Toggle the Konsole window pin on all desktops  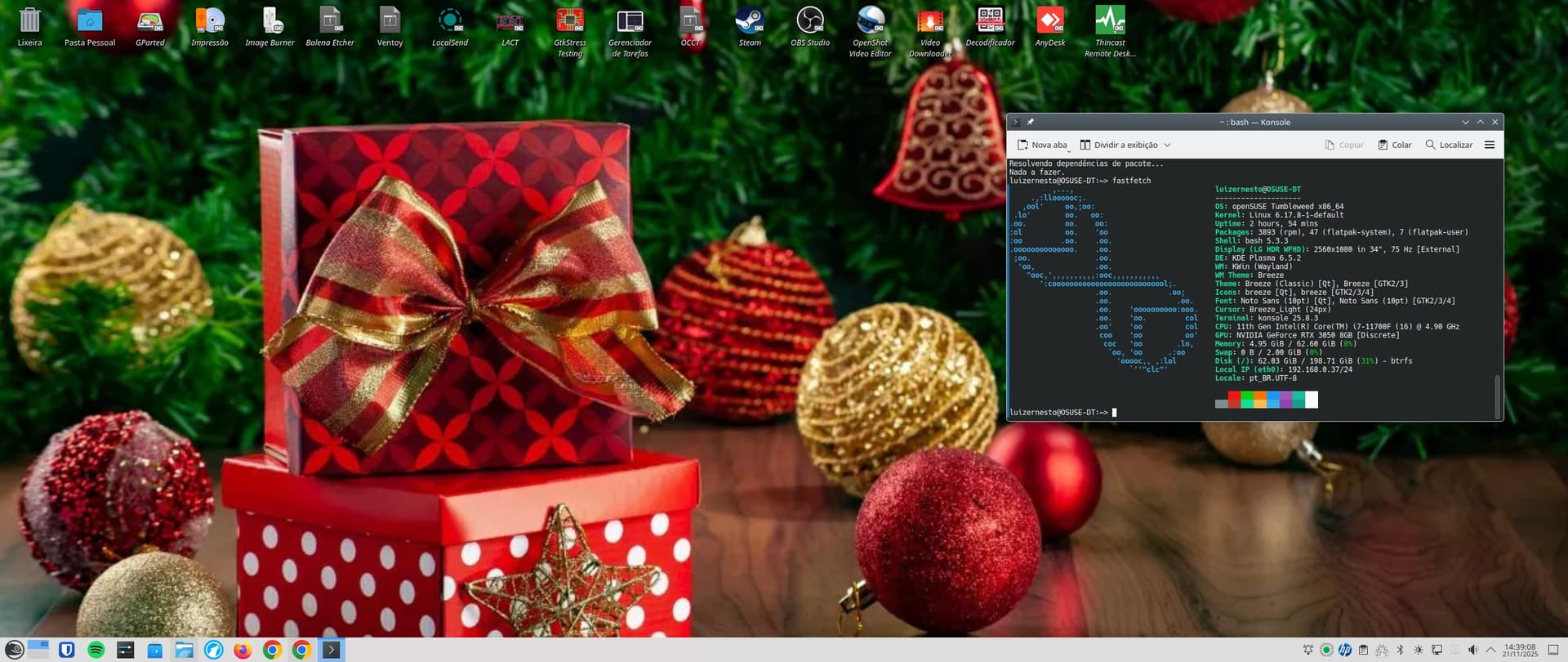click(1031, 122)
